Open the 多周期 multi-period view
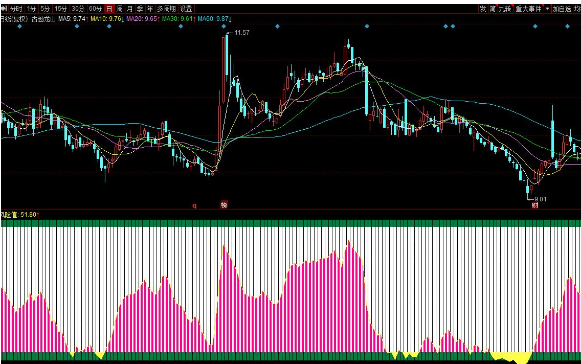 tap(166, 9)
